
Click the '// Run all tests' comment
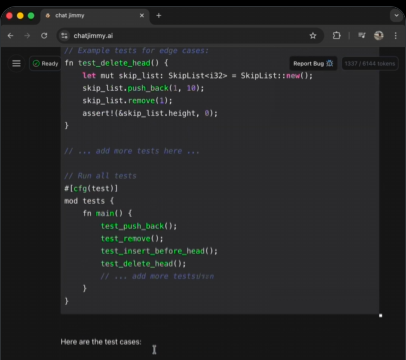tap(100, 176)
